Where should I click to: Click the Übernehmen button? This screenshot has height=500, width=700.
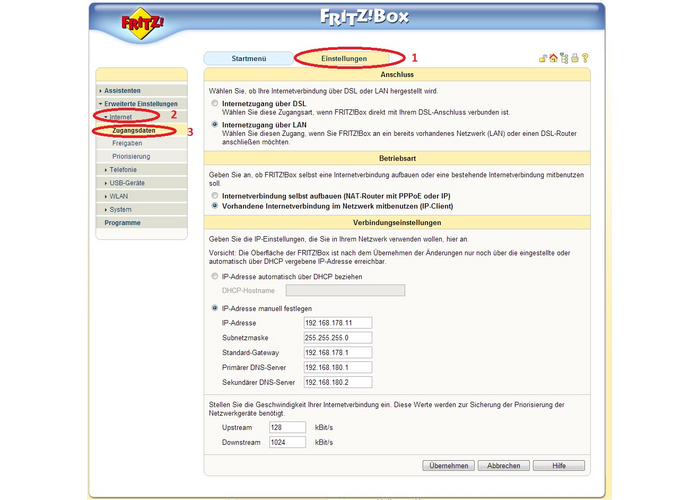click(448, 466)
